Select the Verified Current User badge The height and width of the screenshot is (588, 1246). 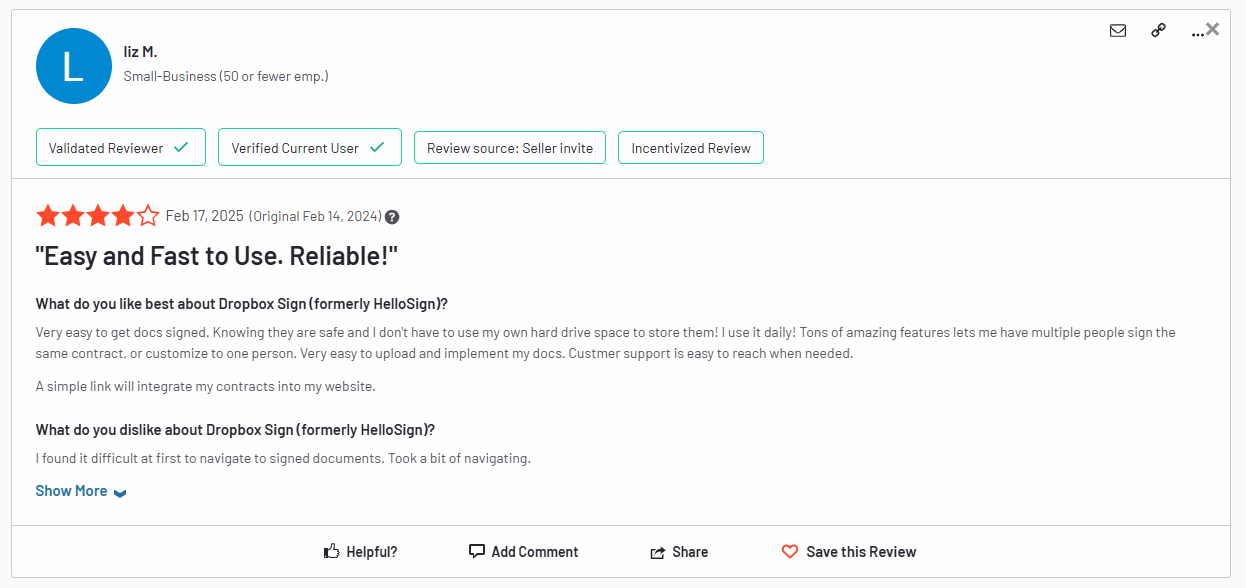310,147
